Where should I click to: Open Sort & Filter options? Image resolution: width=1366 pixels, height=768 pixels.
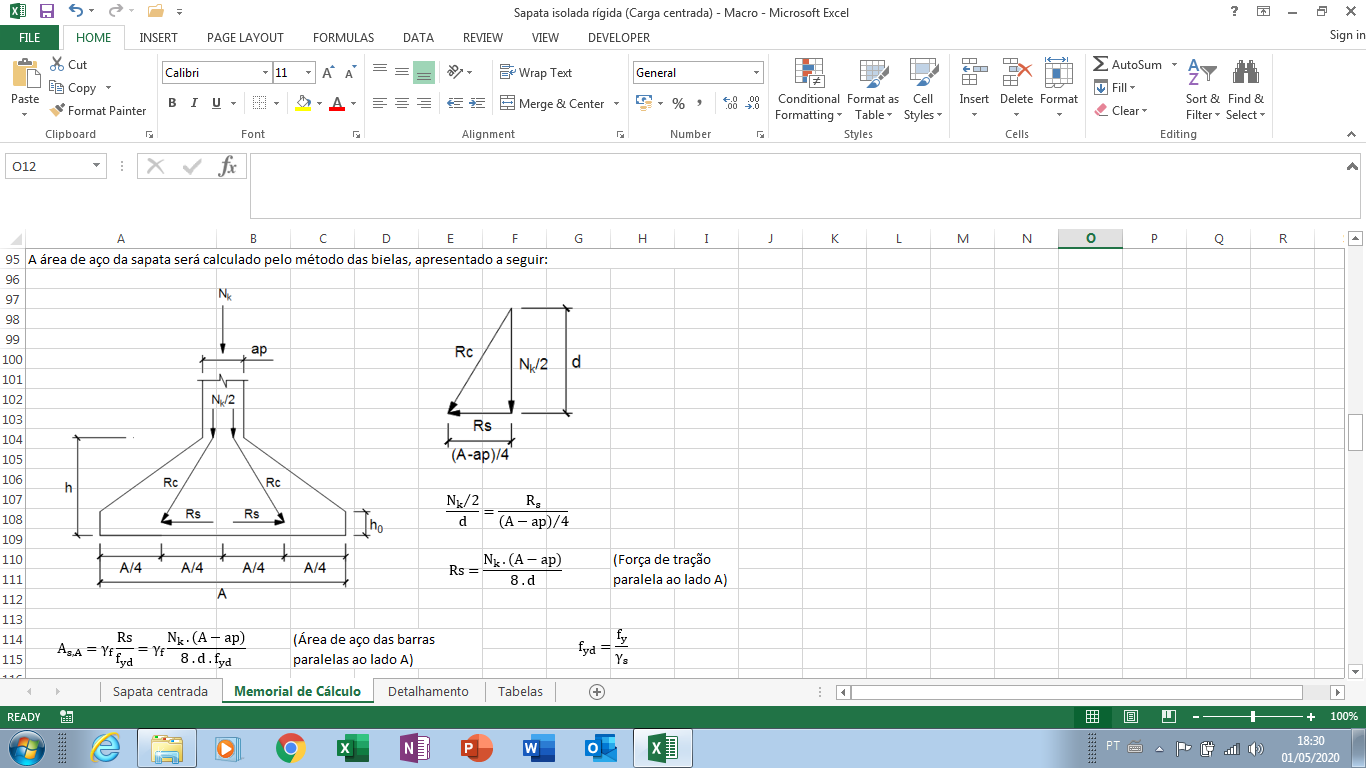pyautogui.click(x=1202, y=89)
